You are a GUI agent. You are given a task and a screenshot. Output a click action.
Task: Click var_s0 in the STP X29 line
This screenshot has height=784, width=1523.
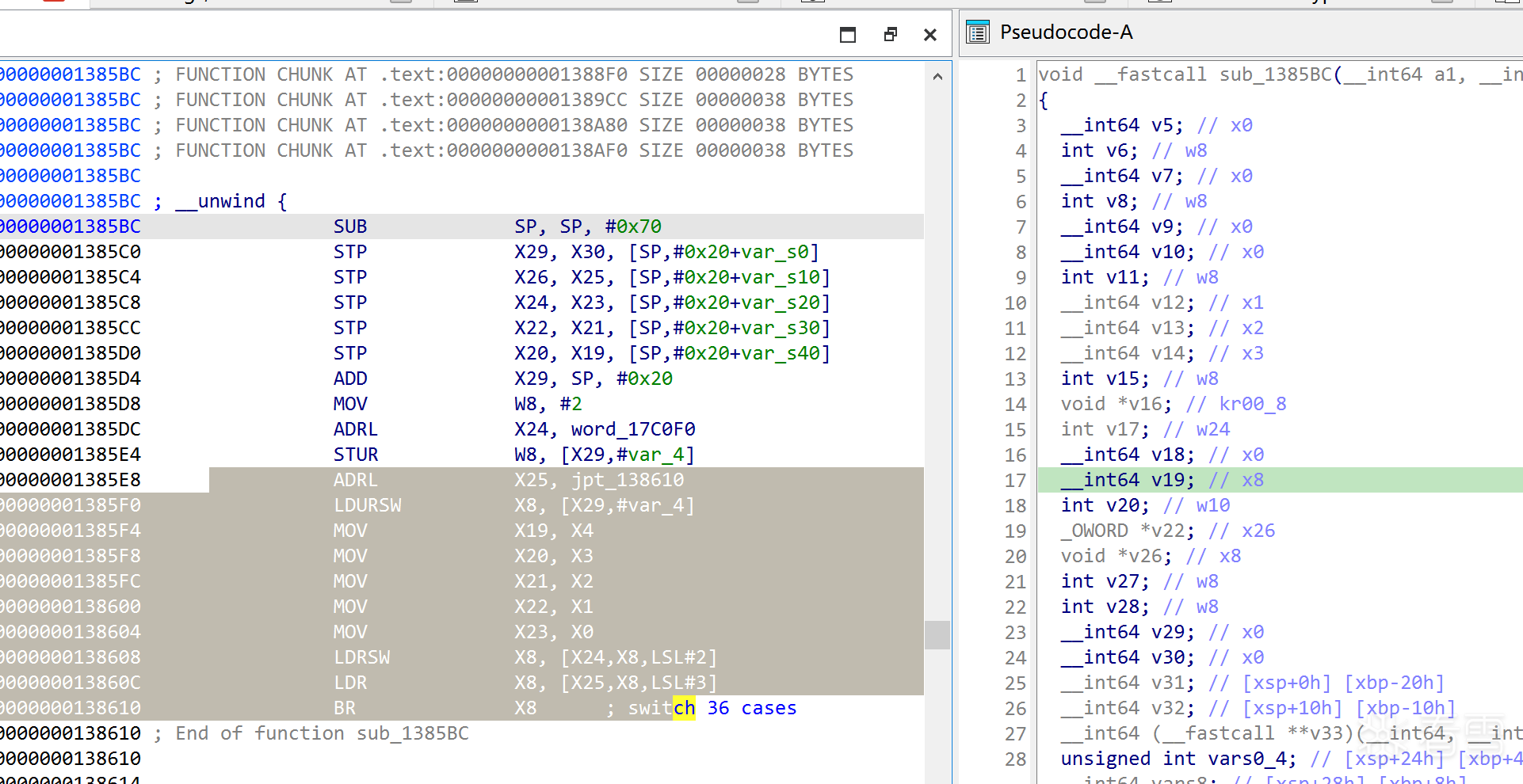click(775, 252)
